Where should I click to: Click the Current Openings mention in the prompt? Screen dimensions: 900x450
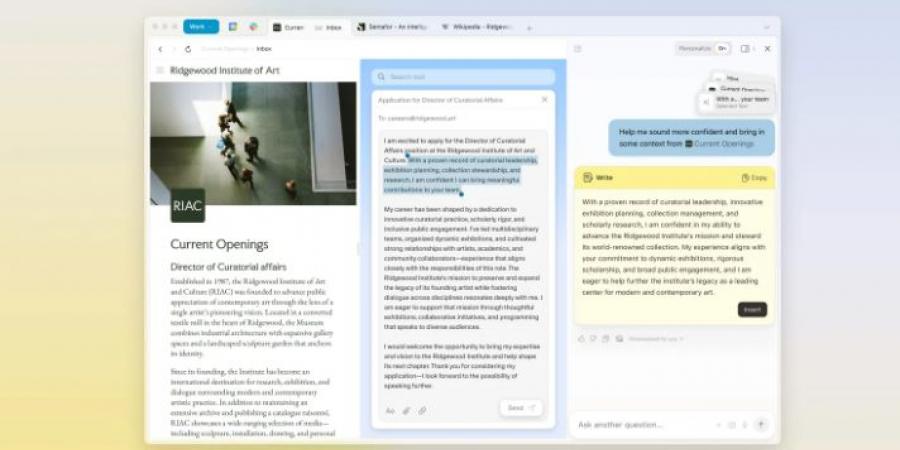719,144
